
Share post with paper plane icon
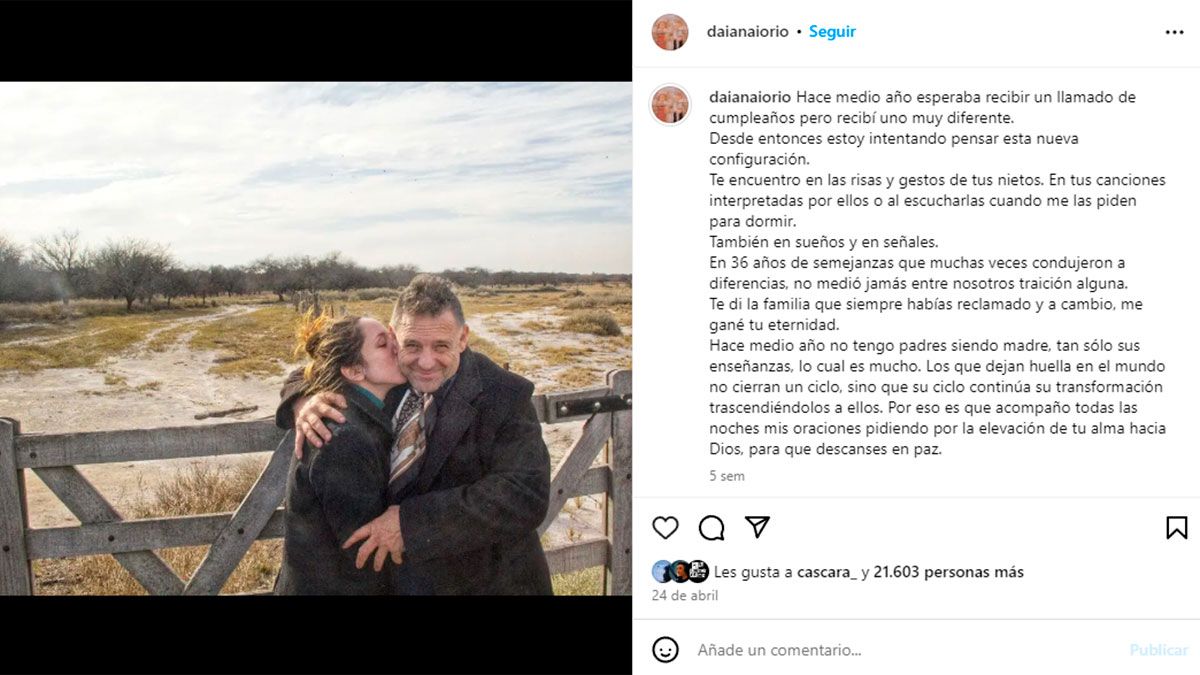click(x=758, y=528)
